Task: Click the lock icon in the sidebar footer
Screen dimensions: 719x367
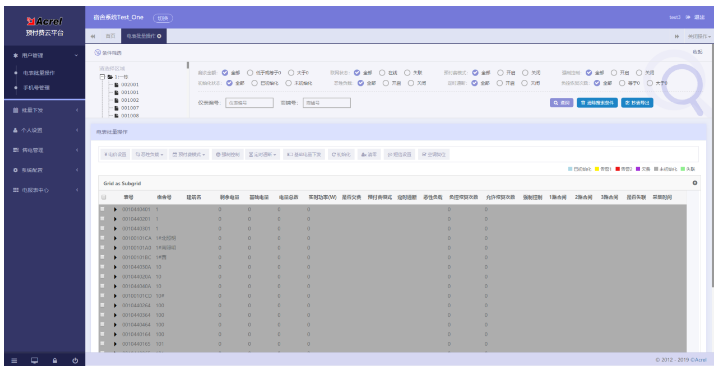Action: click(x=55, y=361)
